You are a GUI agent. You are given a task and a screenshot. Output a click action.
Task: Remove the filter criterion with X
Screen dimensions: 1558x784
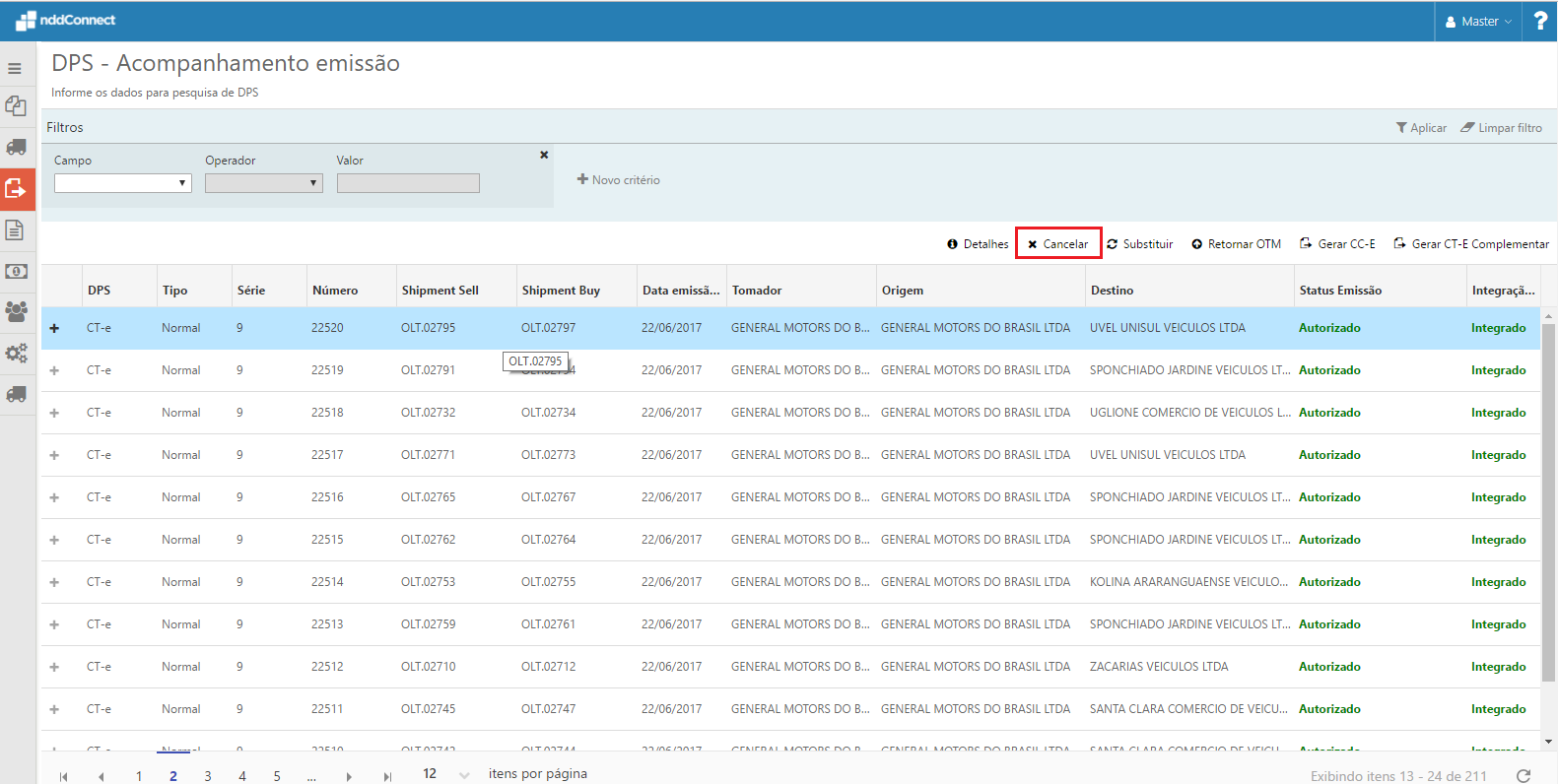544,155
